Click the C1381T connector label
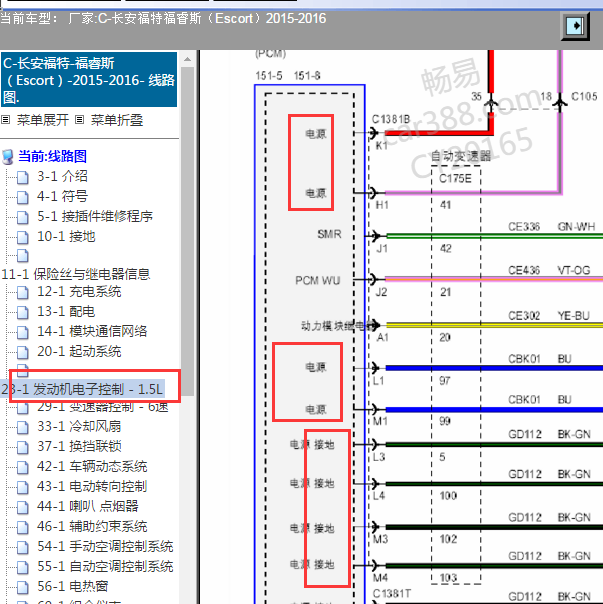 (391, 594)
